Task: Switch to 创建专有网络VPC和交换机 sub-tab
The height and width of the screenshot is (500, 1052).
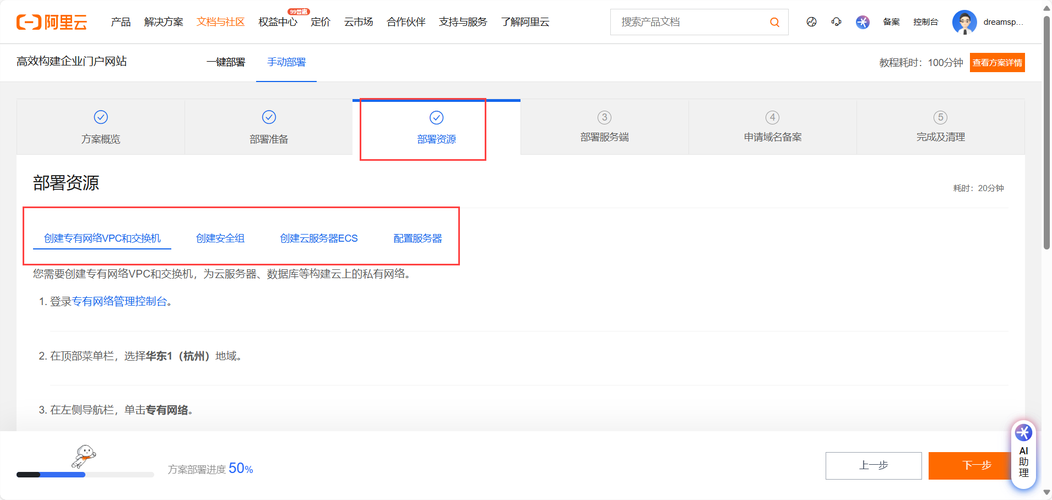Action: (x=102, y=238)
